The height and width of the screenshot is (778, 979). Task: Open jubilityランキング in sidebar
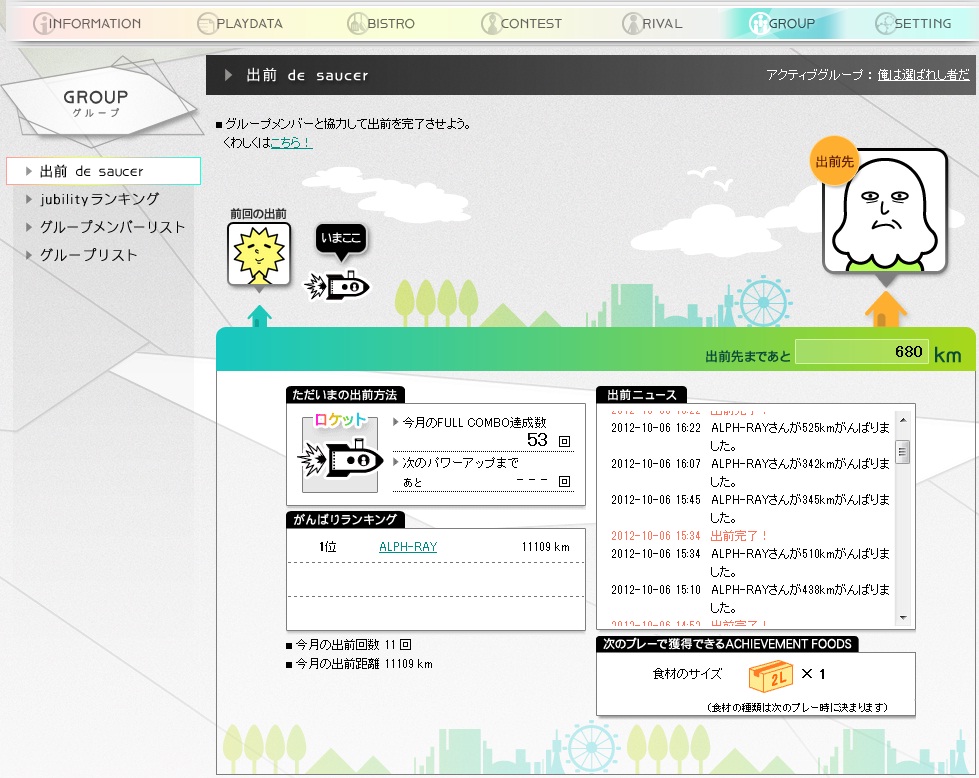(x=99, y=199)
